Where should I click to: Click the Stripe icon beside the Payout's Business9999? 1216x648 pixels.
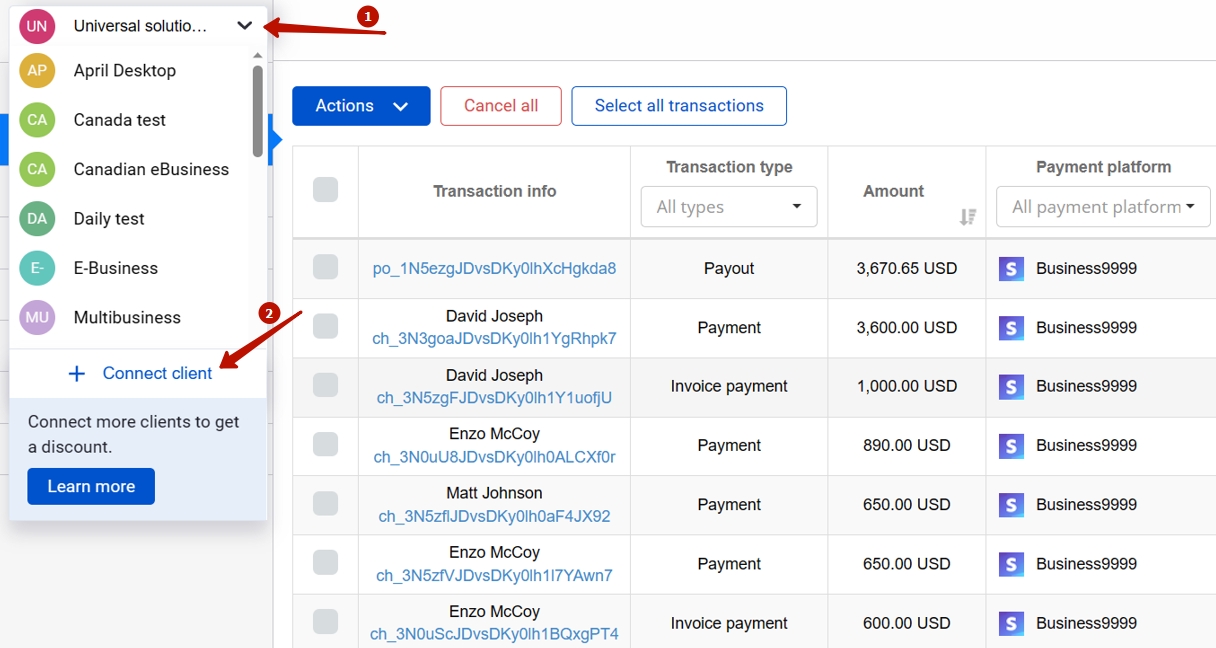point(1011,268)
